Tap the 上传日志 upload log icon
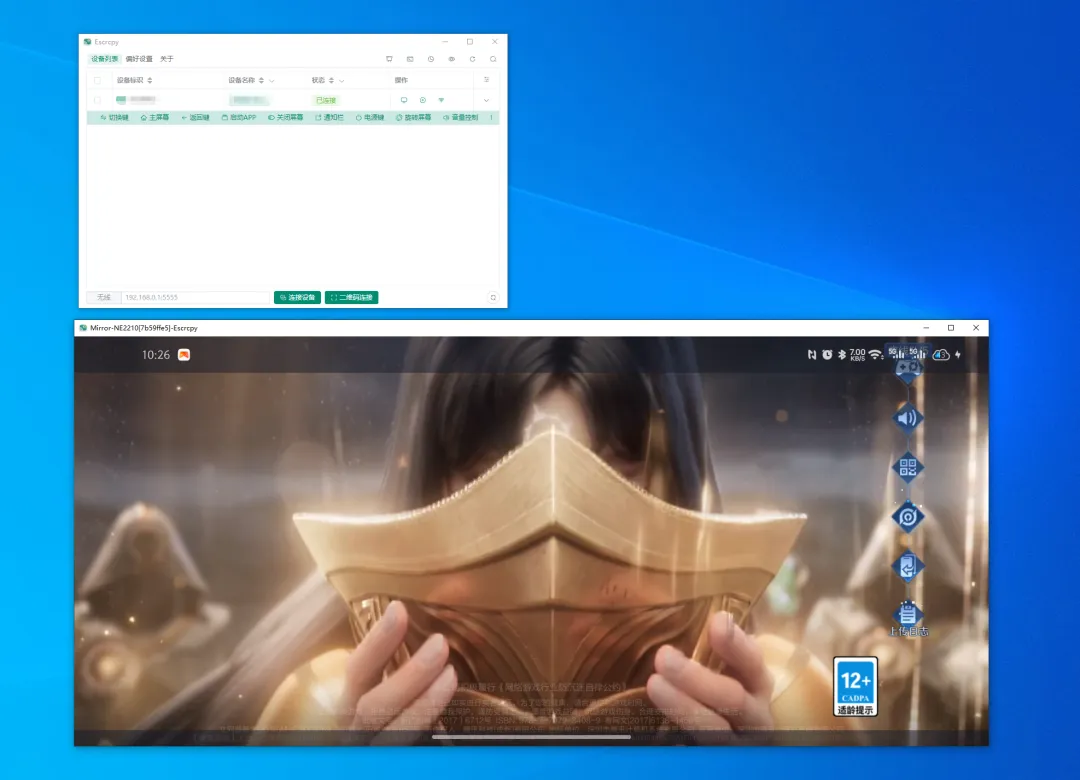This screenshot has height=780, width=1080. click(x=908, y=618)
